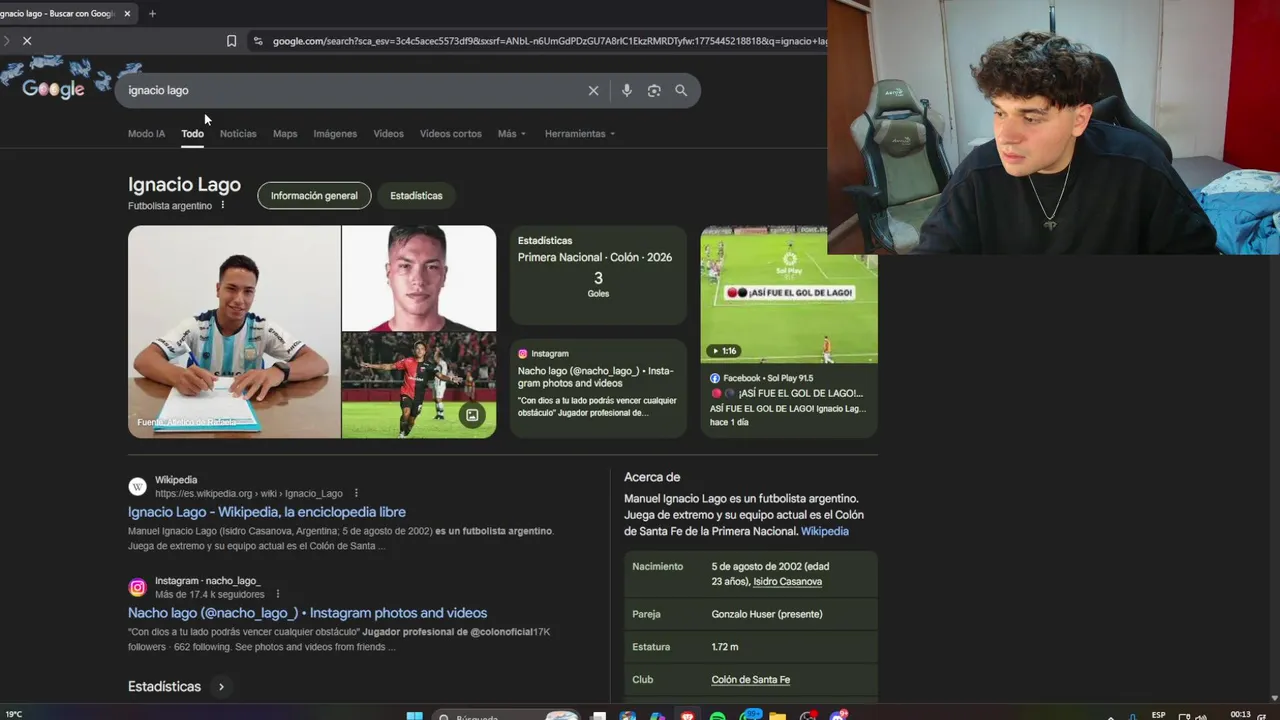Image resolution: width=1280 pixels, height=720 pixels.
Task: Click the browser forward arrow
Action: 6,41
